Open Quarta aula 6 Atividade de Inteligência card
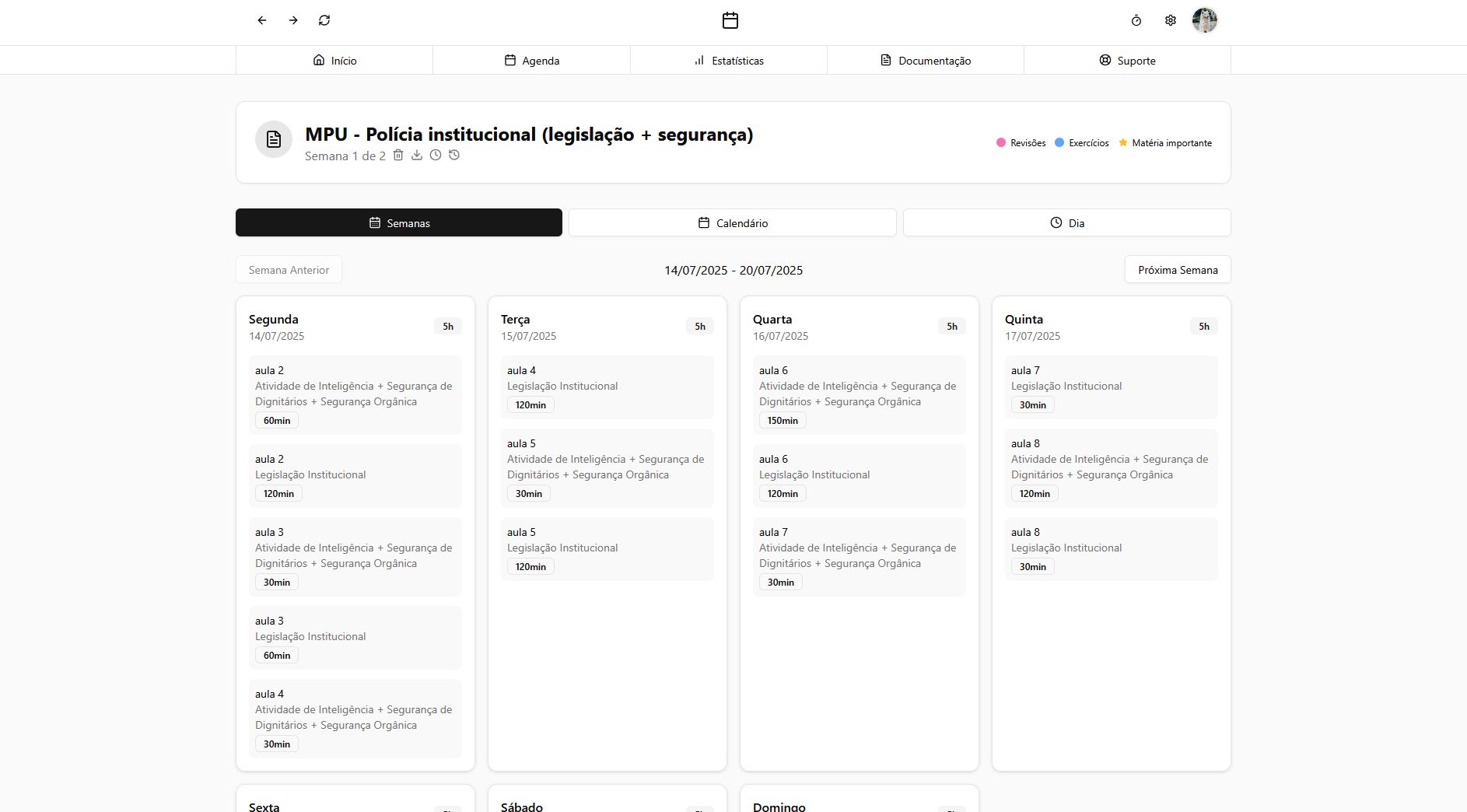 [860, 395]
